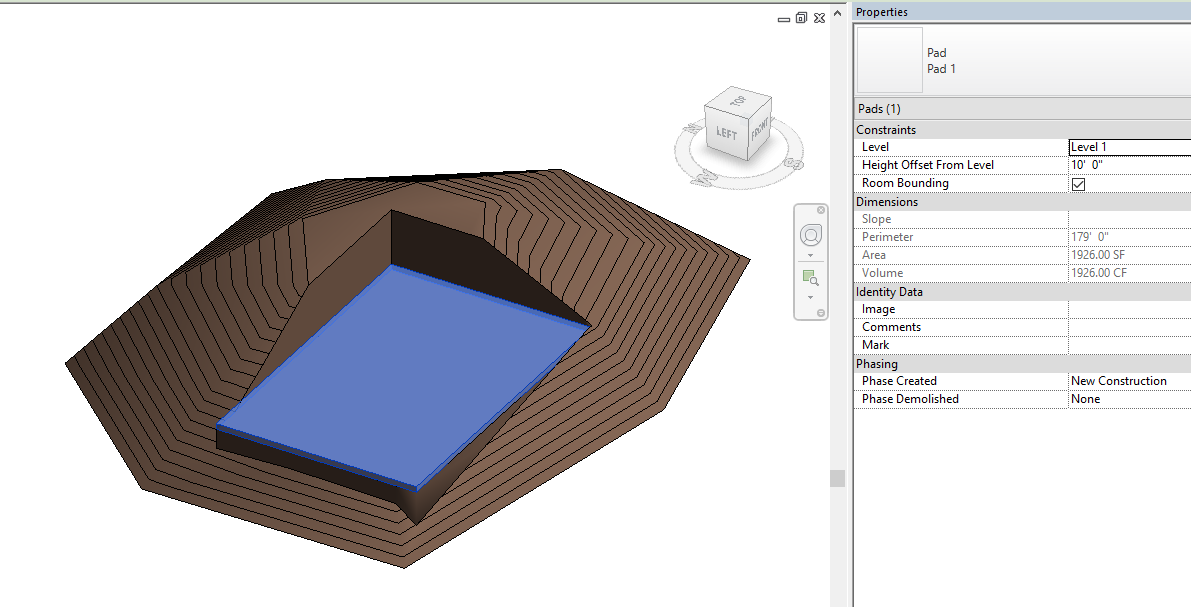1191x607 pixels.
Task: Click the Image value field
Action: click(1129, 309)
